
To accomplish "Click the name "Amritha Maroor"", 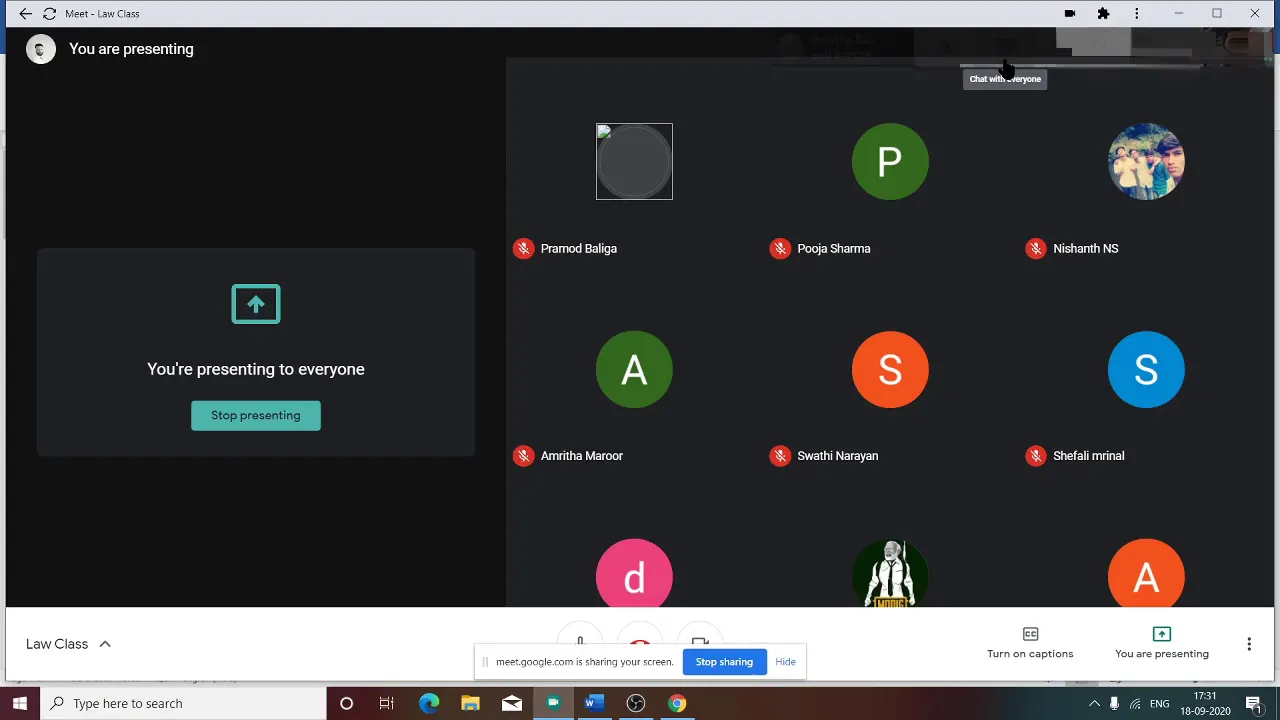I will (x=582, y=456).
